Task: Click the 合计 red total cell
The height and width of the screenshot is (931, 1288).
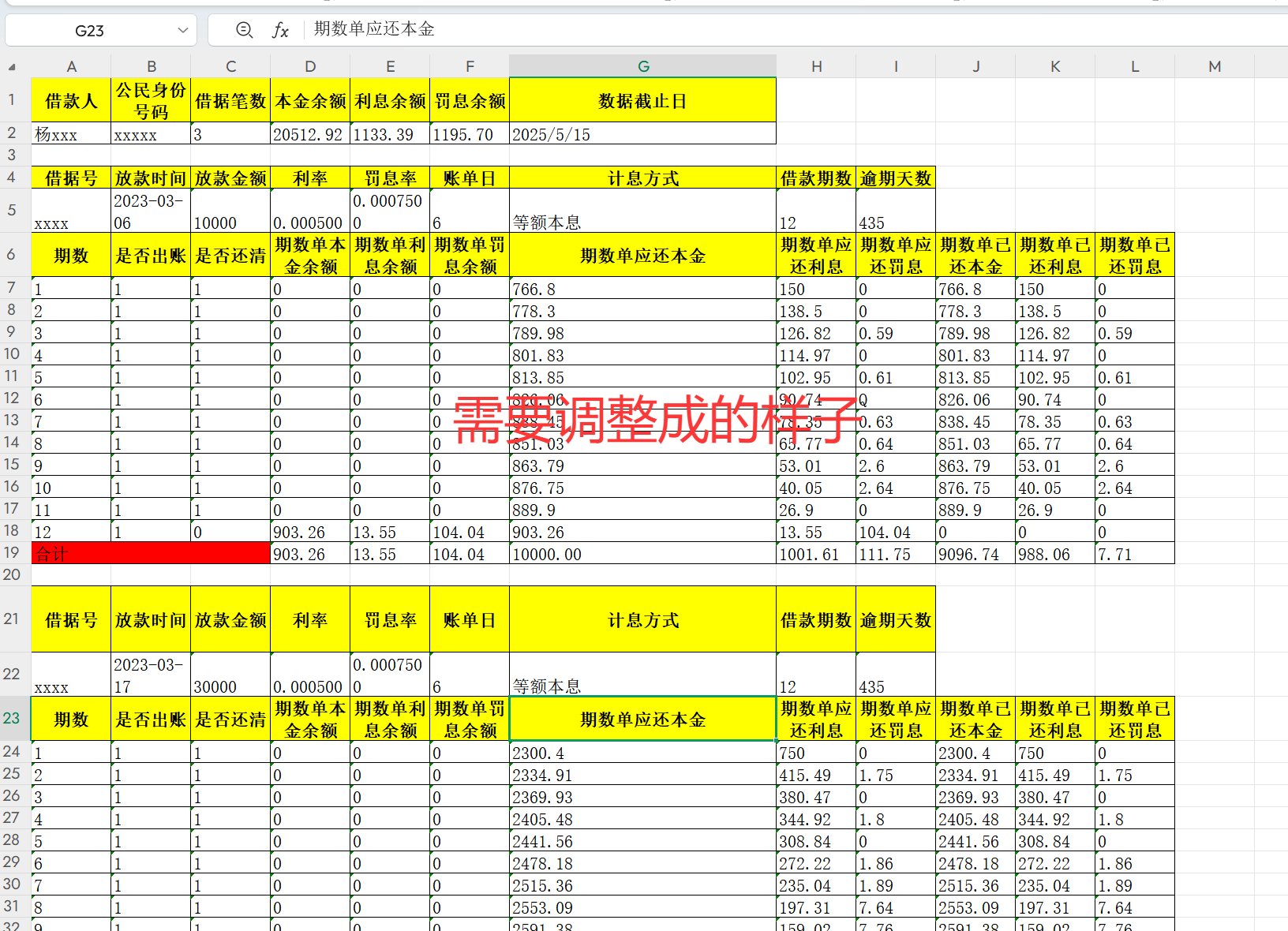Action: coord(150,553)
